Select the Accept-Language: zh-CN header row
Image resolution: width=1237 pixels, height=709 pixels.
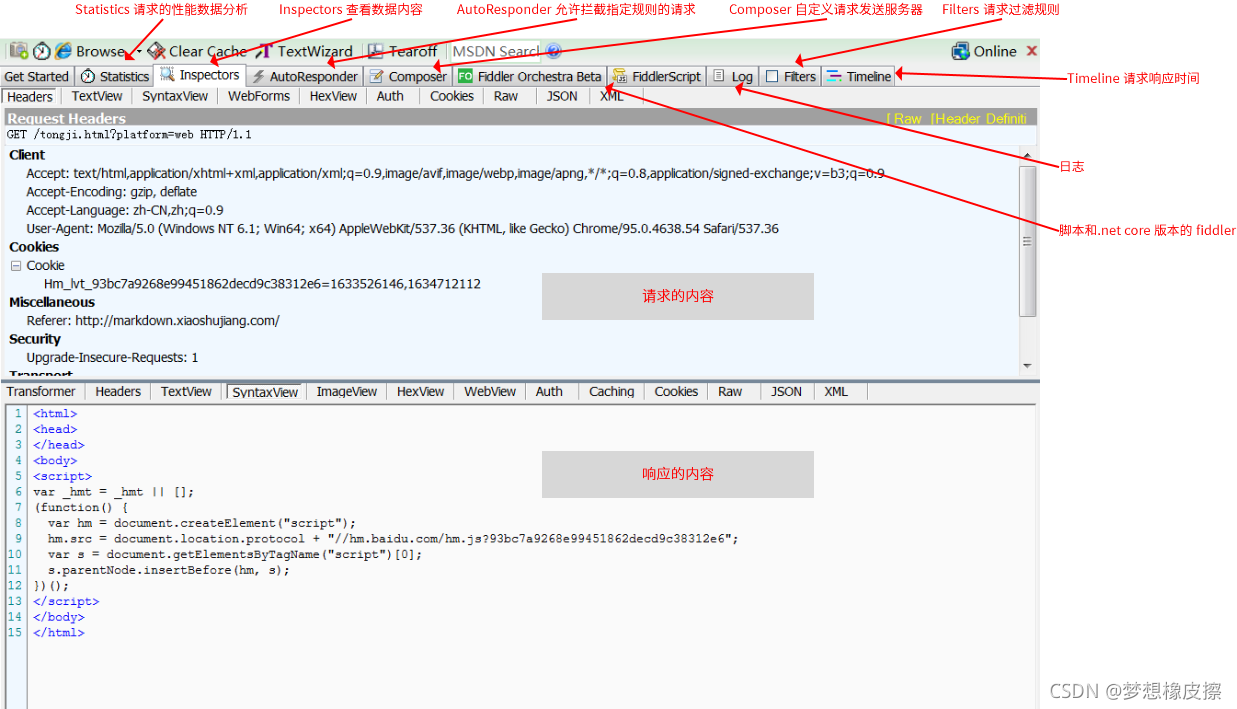[125, 210]
